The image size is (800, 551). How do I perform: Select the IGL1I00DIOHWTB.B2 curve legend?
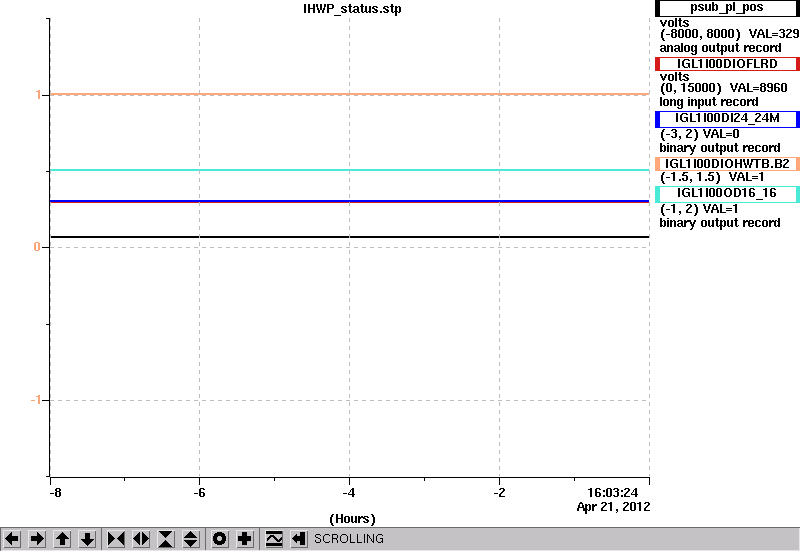[727, 164]
